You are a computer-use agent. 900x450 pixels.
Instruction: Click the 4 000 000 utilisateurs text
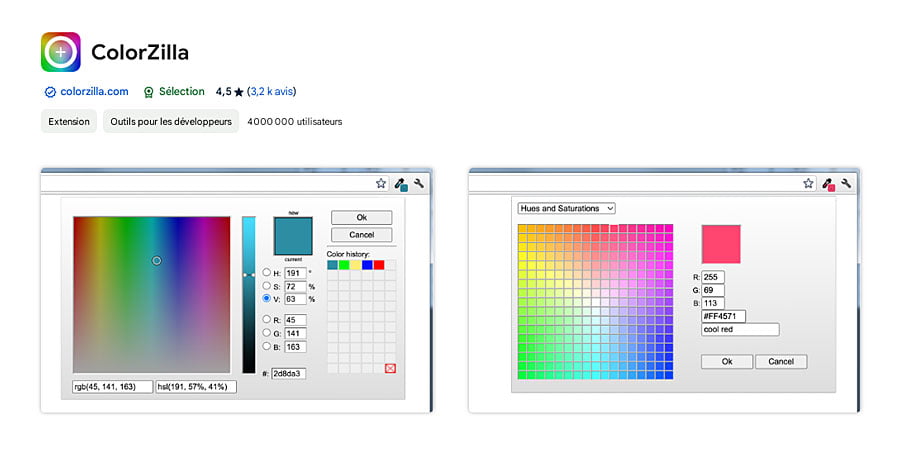(x=295, y=122)
